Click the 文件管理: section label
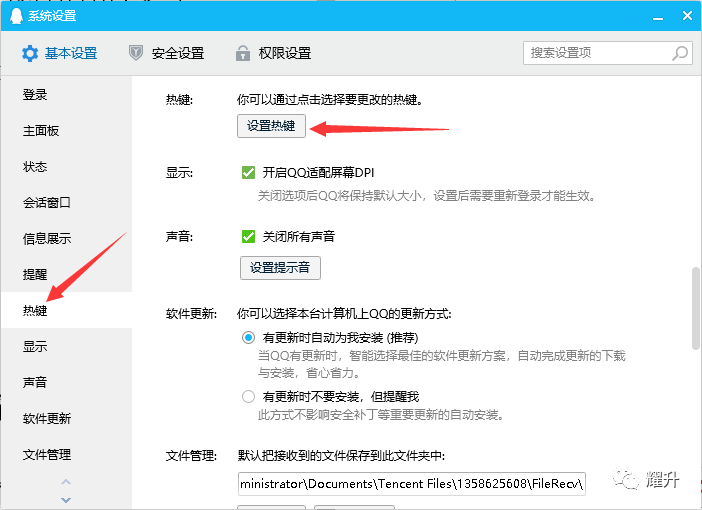The height and width of the screenshot is (510, 702). [191, 456]
